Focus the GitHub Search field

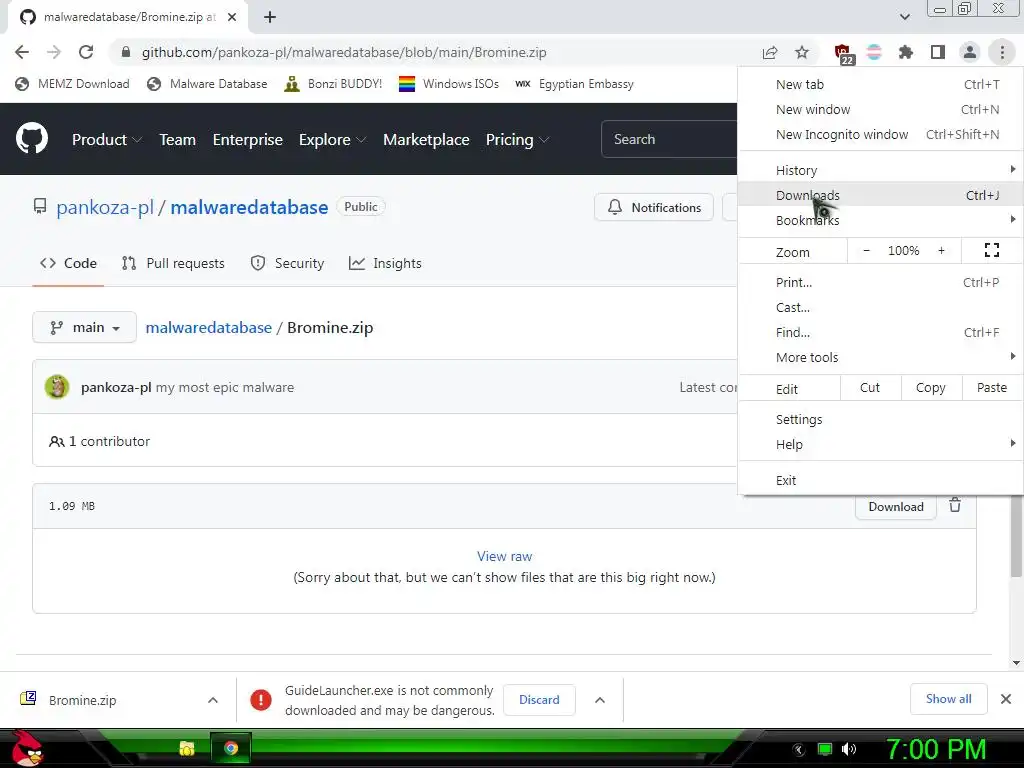pyautogui.click(x=669, y=139)
